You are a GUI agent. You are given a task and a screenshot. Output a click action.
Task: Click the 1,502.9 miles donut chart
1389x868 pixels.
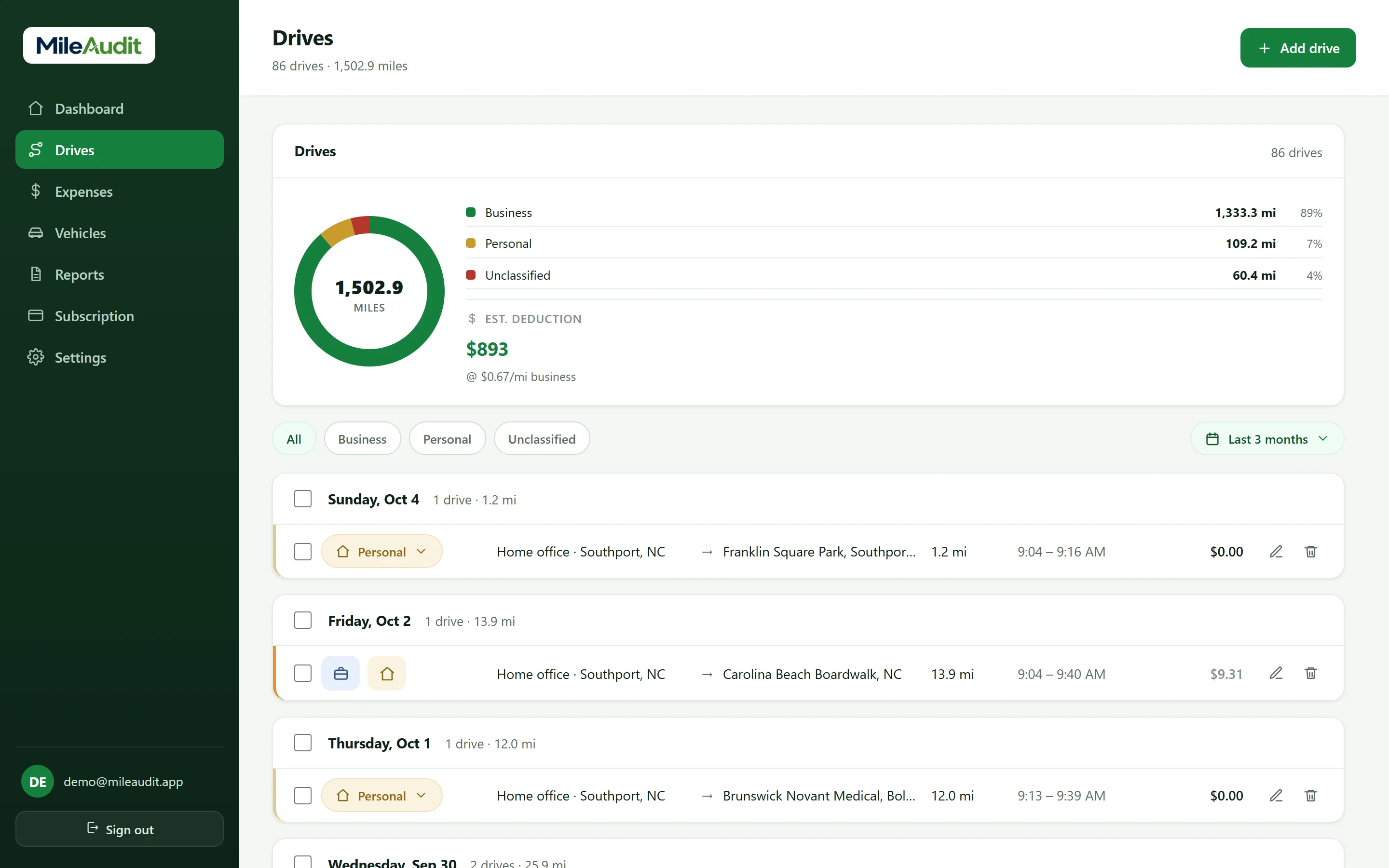[x=369, y=291]
